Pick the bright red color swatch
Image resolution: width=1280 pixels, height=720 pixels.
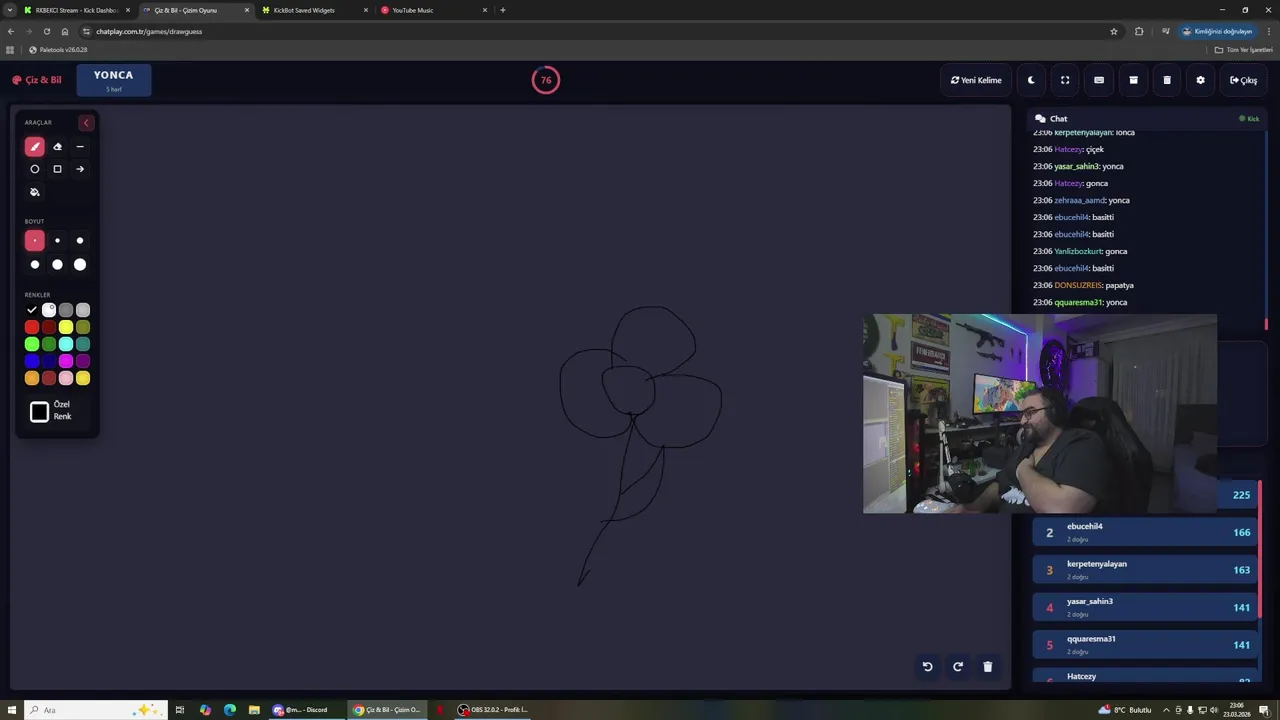[32, 327]
